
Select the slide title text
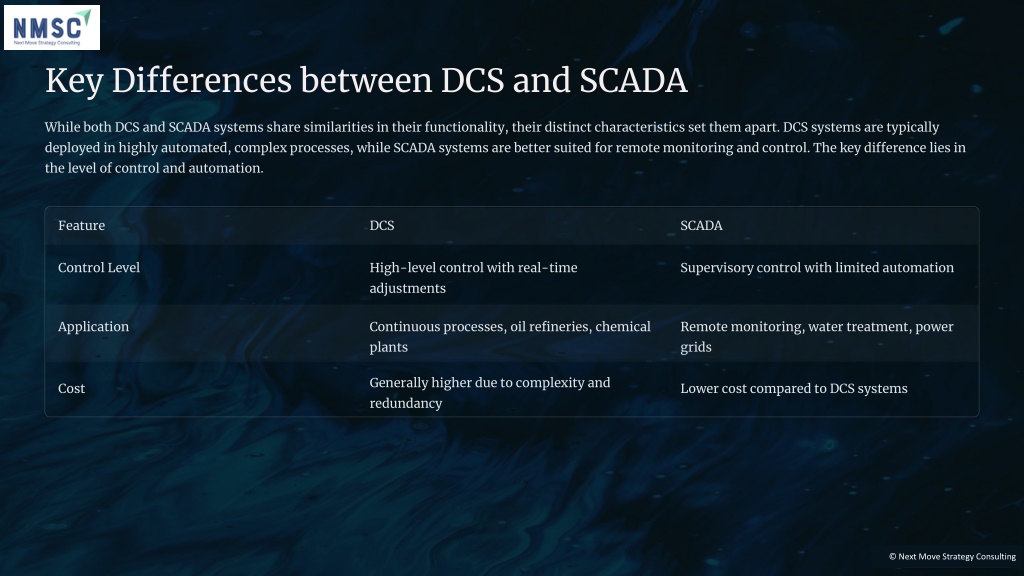366,81
